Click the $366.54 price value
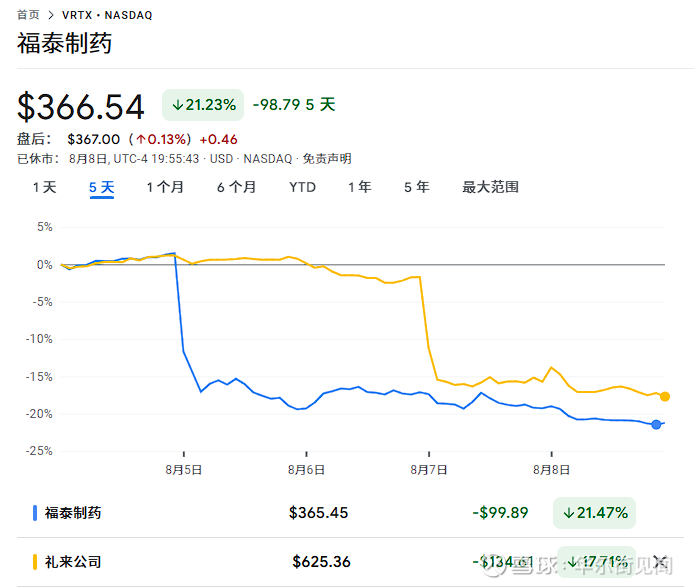This screenshot has width=694, height=587. (x=81, y=107)
